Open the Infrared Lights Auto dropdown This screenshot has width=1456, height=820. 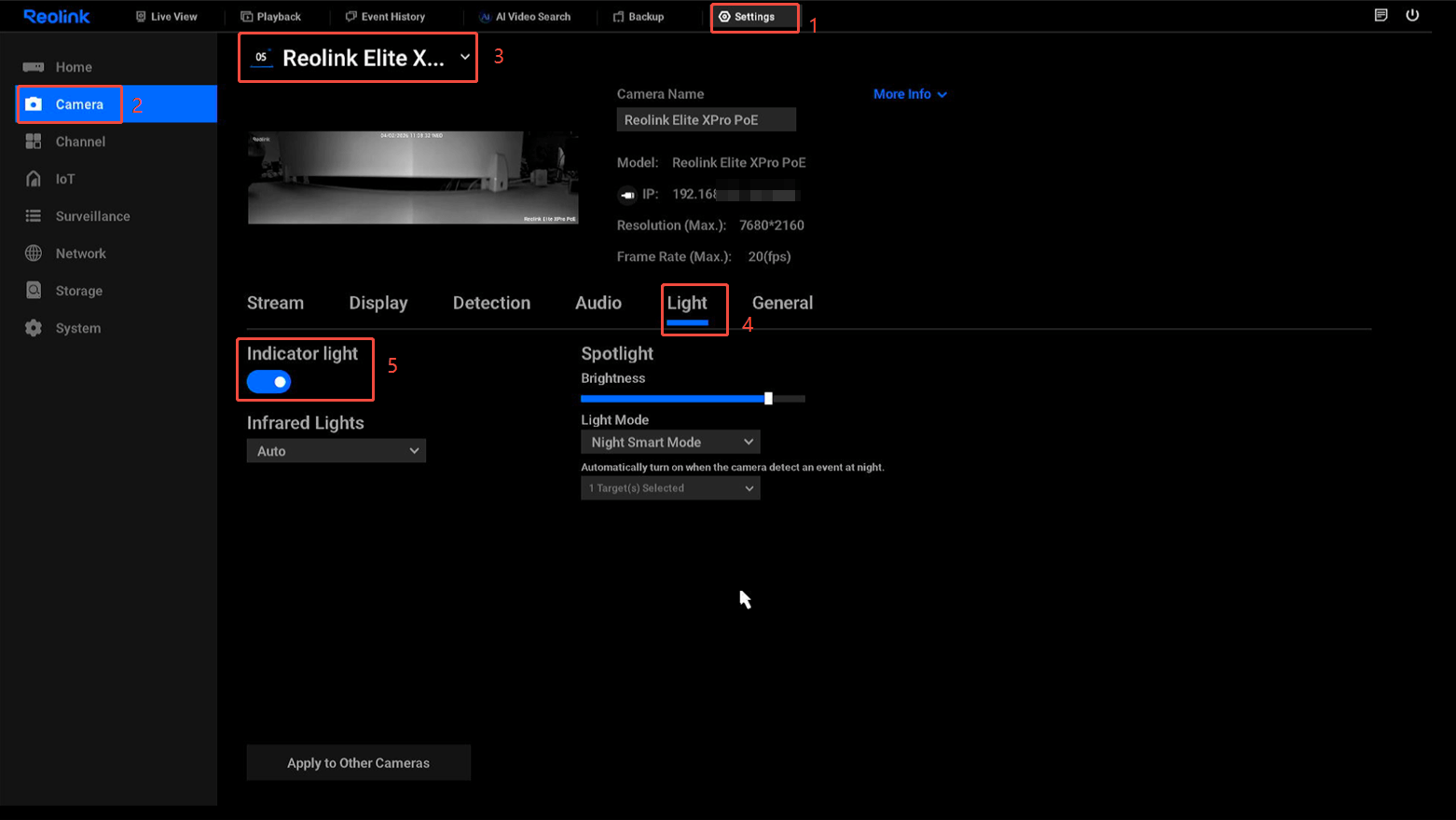point(336,451)
